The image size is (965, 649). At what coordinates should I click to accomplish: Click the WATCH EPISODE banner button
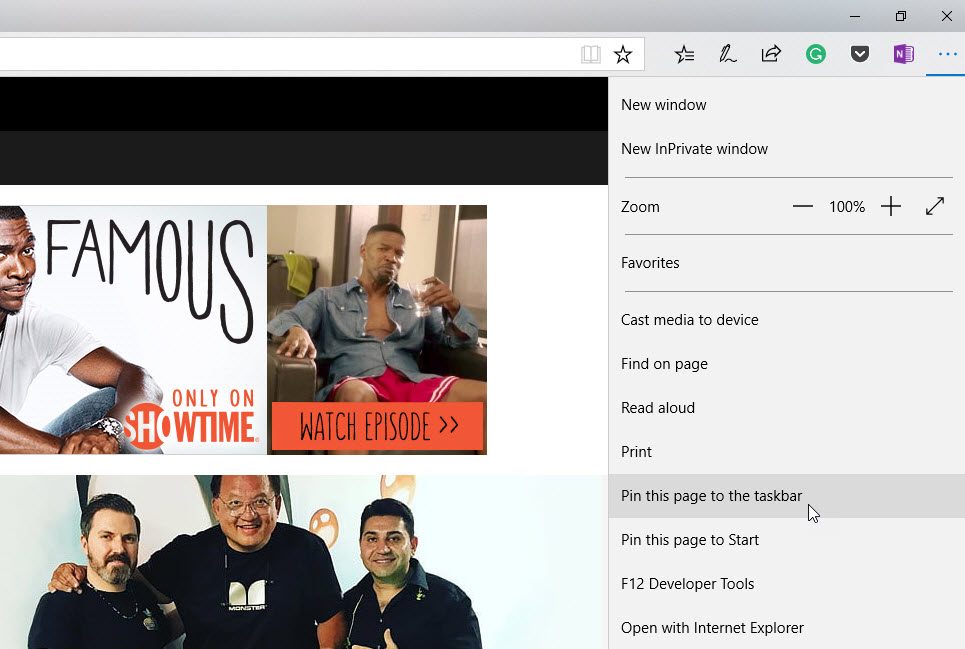pos(377,426)
